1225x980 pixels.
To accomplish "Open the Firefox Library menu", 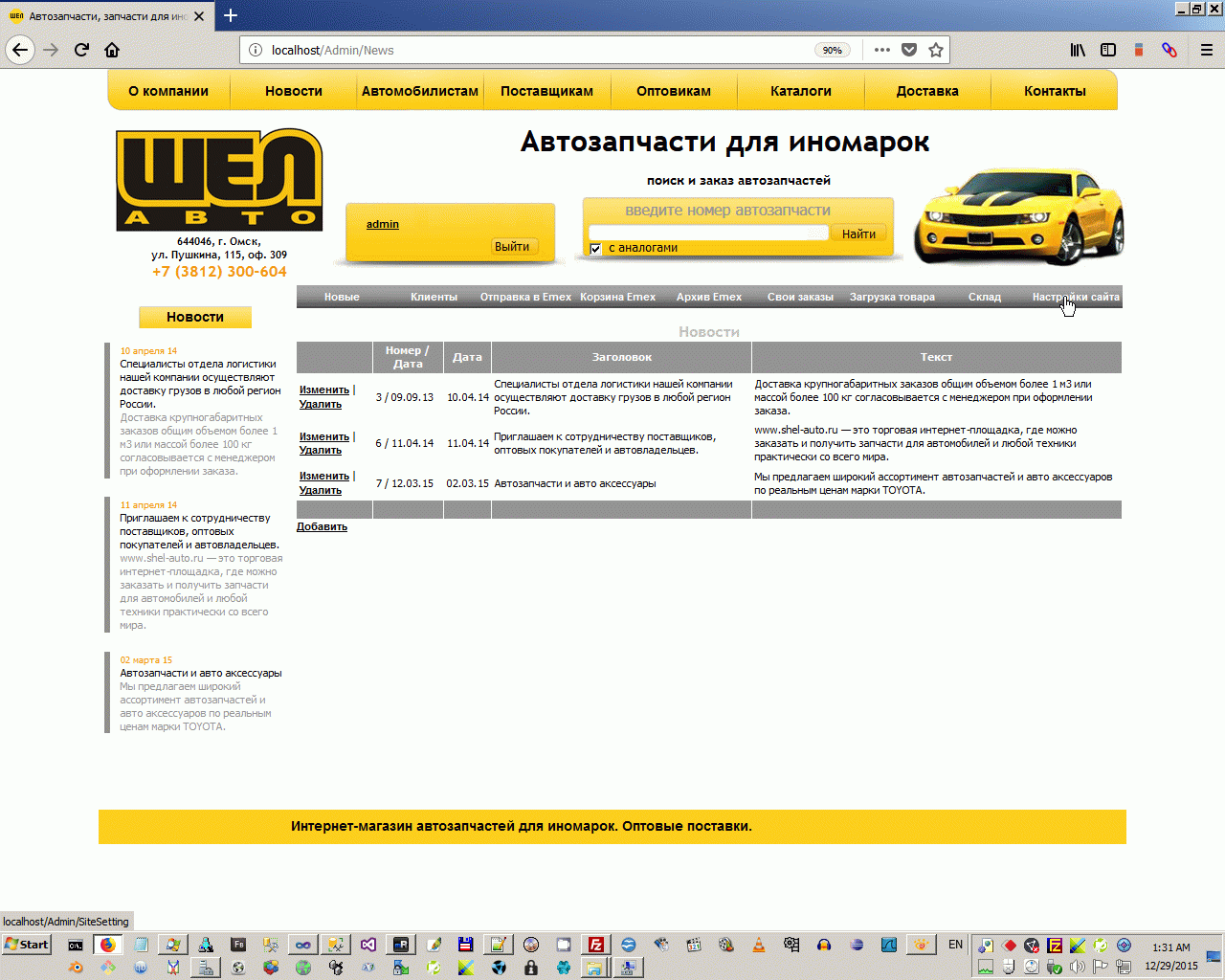I will click(1078, 50).
